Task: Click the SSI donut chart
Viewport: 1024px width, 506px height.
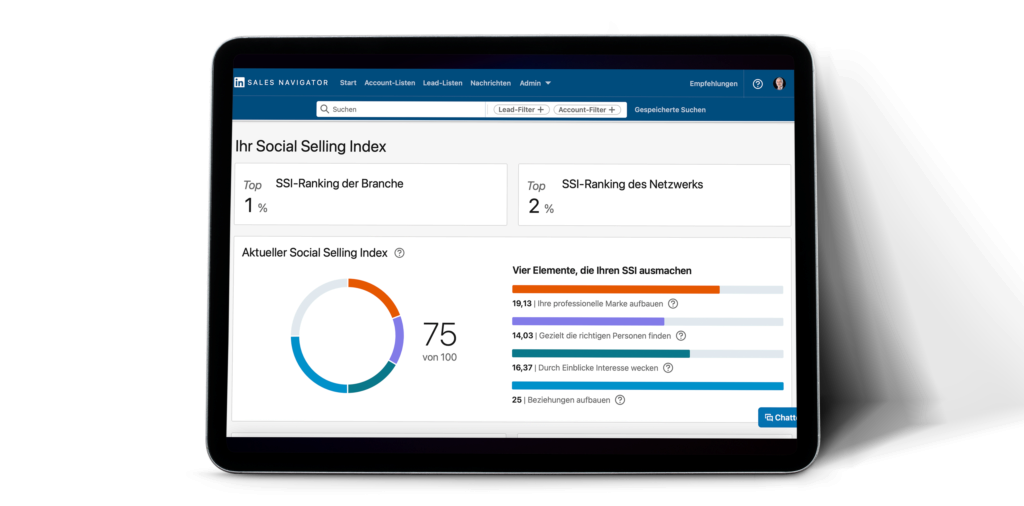Action: (x=347, y=336)
